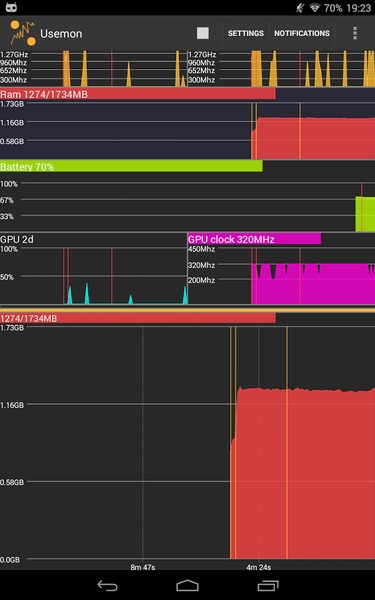This screenshot has height=600, width=375.
Task: Tap the GPU 2d panel label
Action: pos(17,240)
